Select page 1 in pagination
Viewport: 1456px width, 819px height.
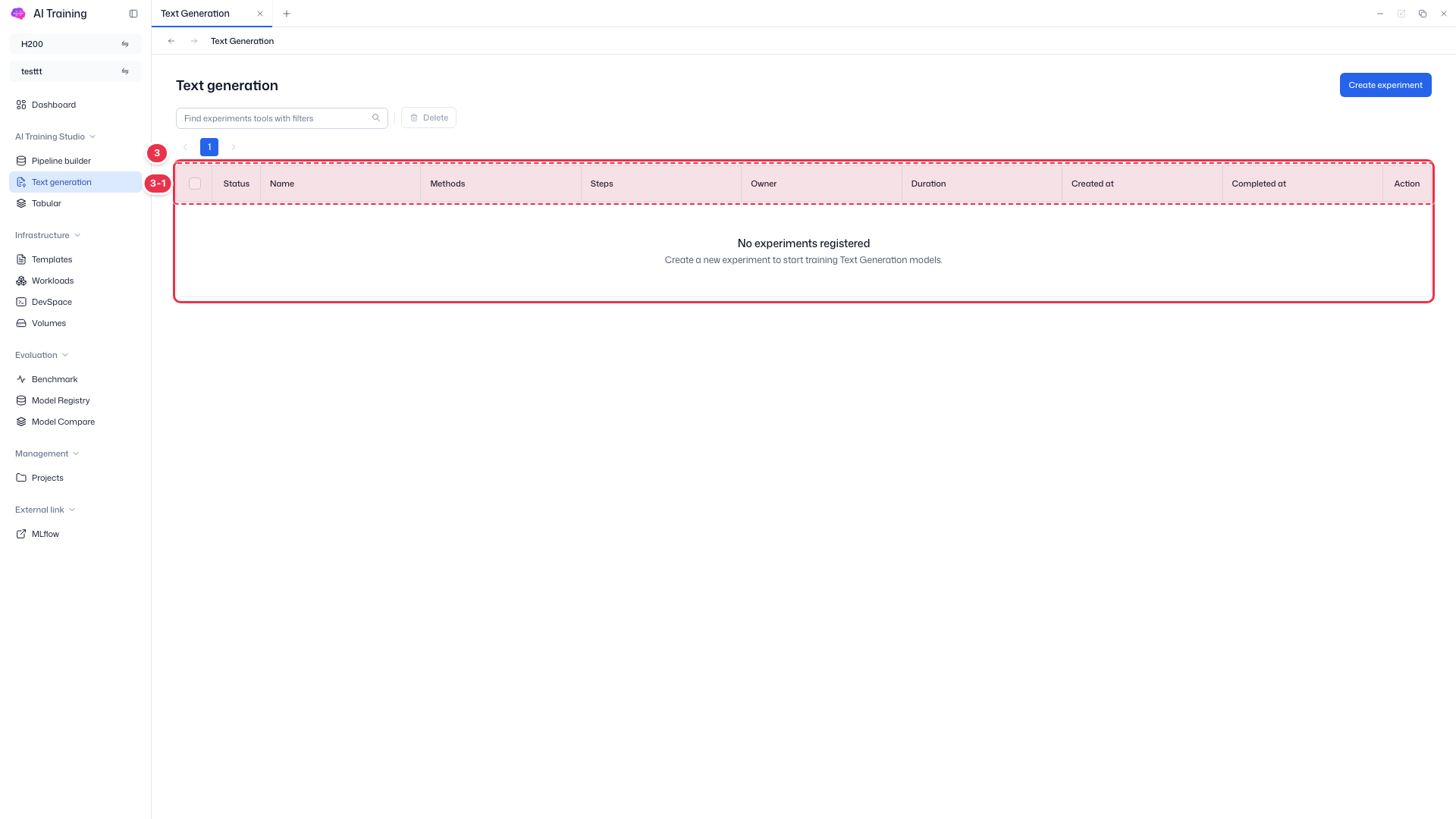click(x=209, y=147)
